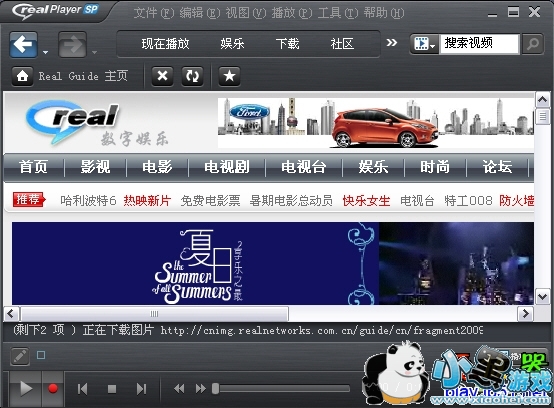This screenshot has width=554, height=408.
Task: Click the Stop playback button
Action: [112, 389]
